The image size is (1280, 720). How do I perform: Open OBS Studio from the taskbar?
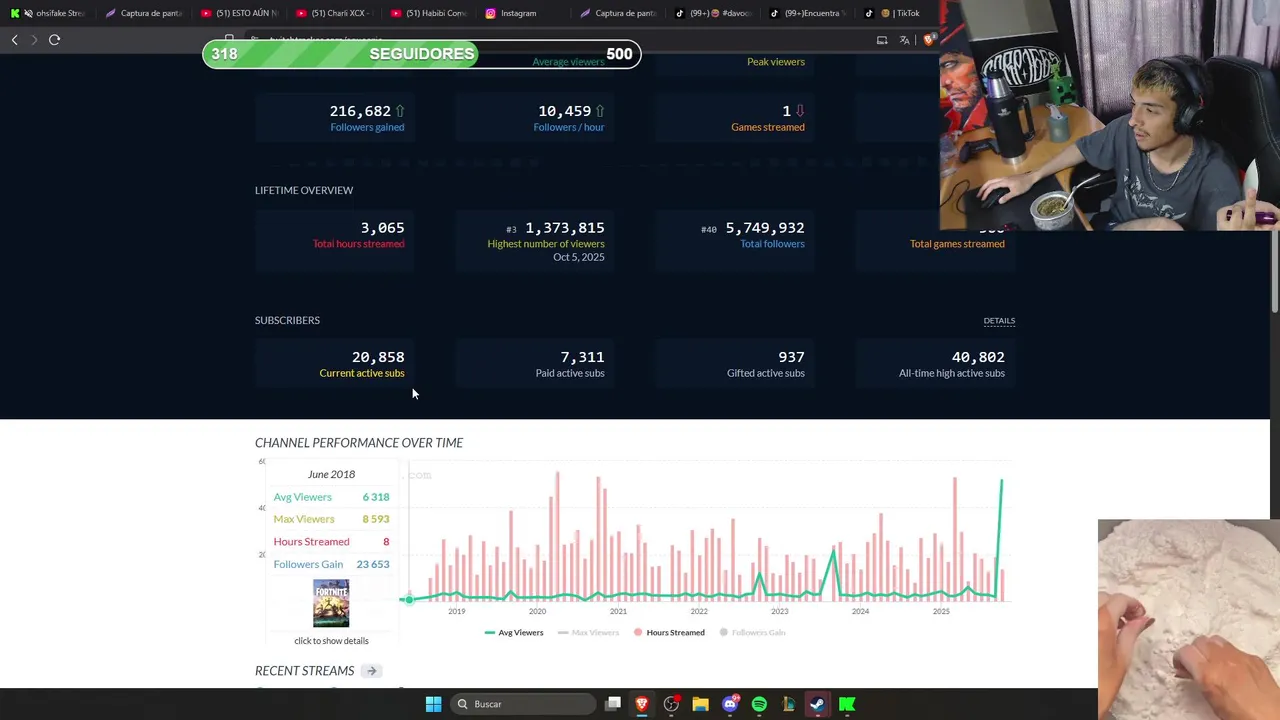tap(671, 704)
